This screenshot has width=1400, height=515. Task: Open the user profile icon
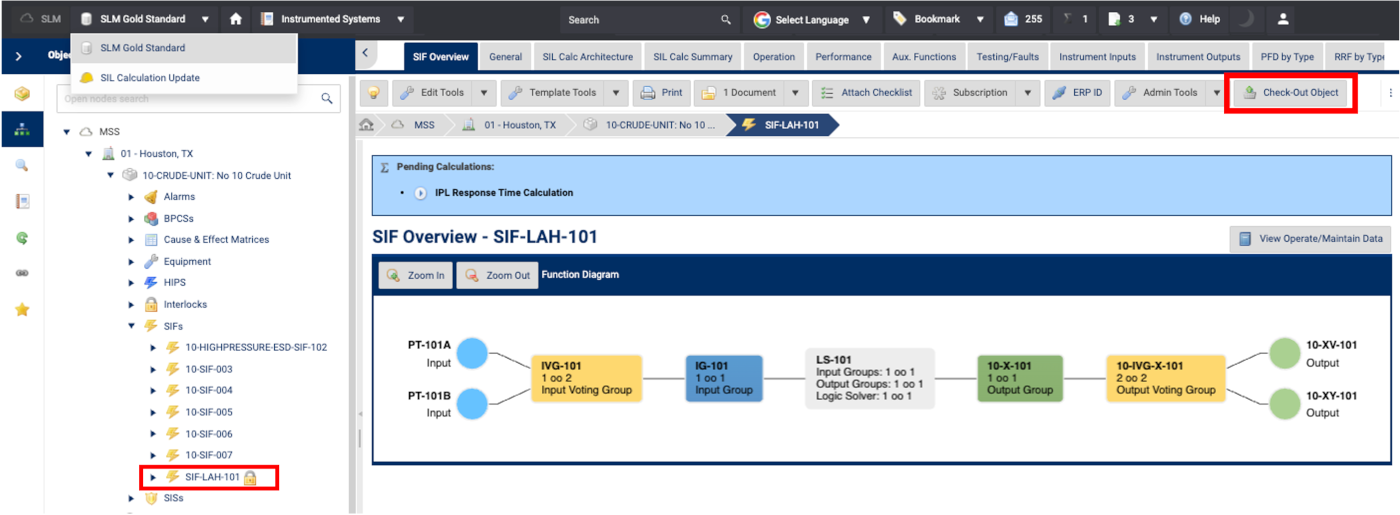click(x=1283, y=19)
